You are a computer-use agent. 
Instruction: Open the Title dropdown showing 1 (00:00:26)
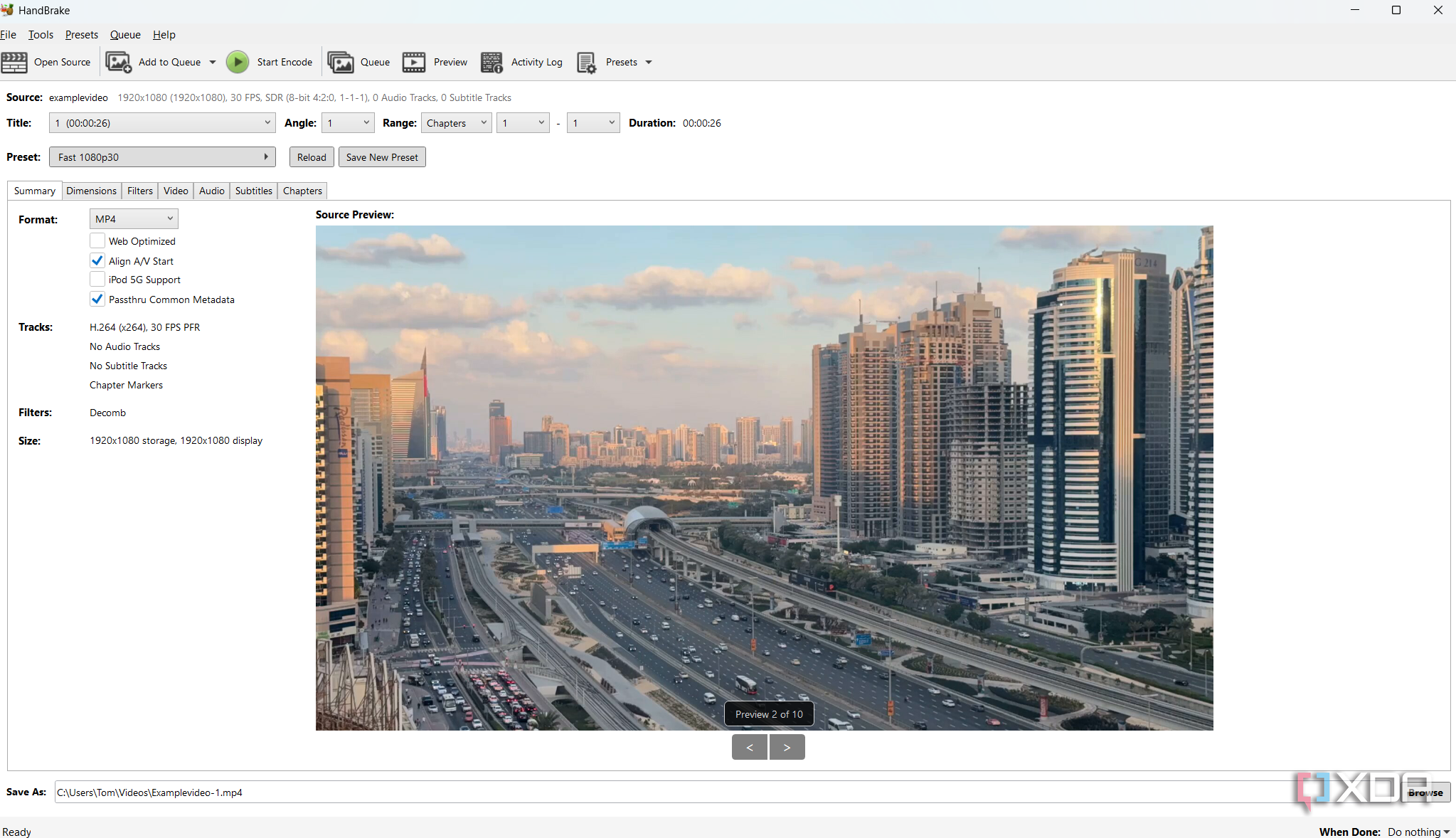click(162, 123)
